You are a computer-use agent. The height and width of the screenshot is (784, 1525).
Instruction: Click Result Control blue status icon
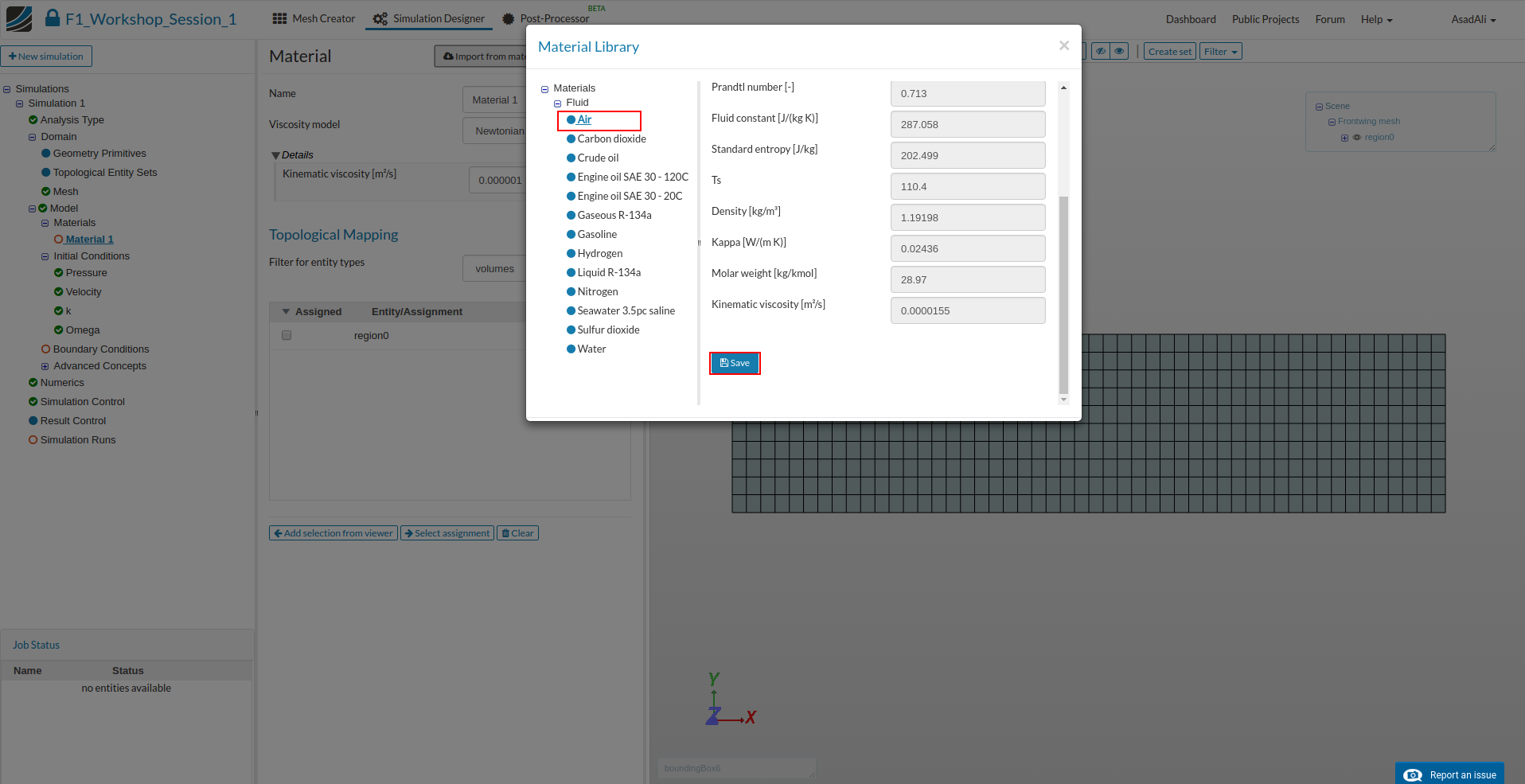(x=33, y=421)
